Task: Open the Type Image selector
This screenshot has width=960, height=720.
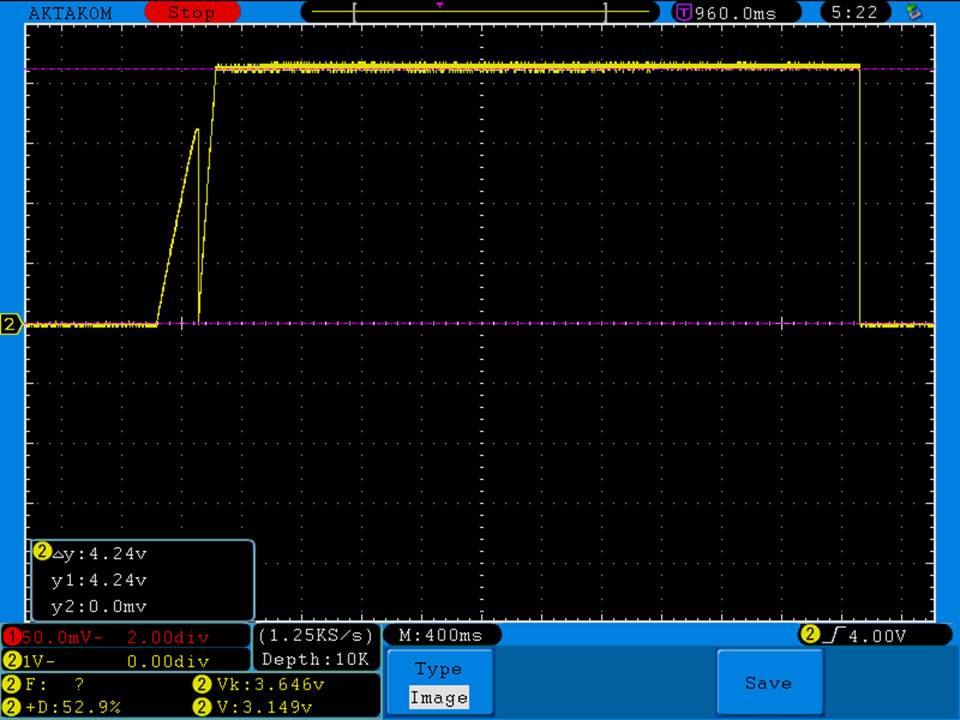Action: pyautogui.click(x=439, y=683)
